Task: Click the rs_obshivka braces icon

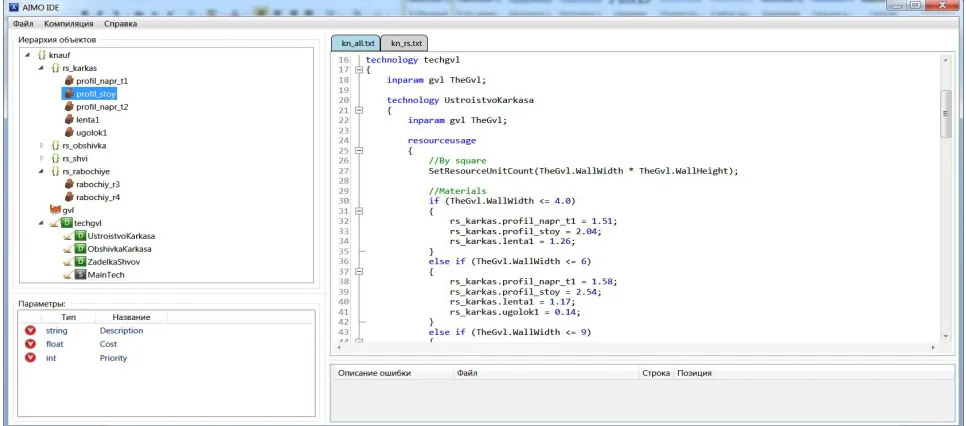Action: (x=55, y=145)
